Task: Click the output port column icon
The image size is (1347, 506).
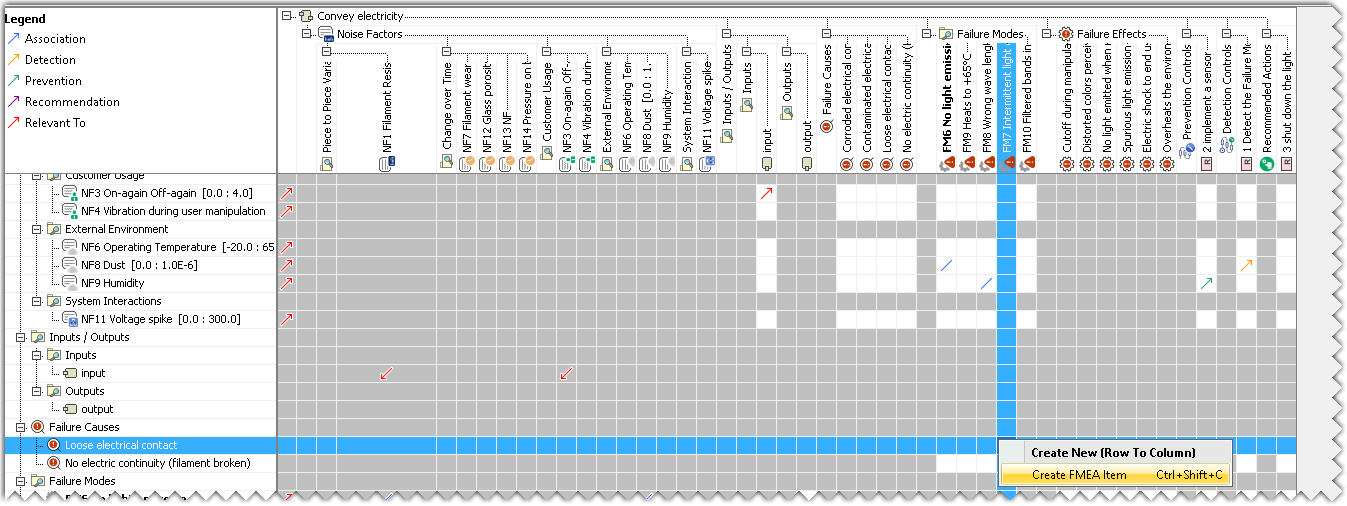Action: coord(806,163)
